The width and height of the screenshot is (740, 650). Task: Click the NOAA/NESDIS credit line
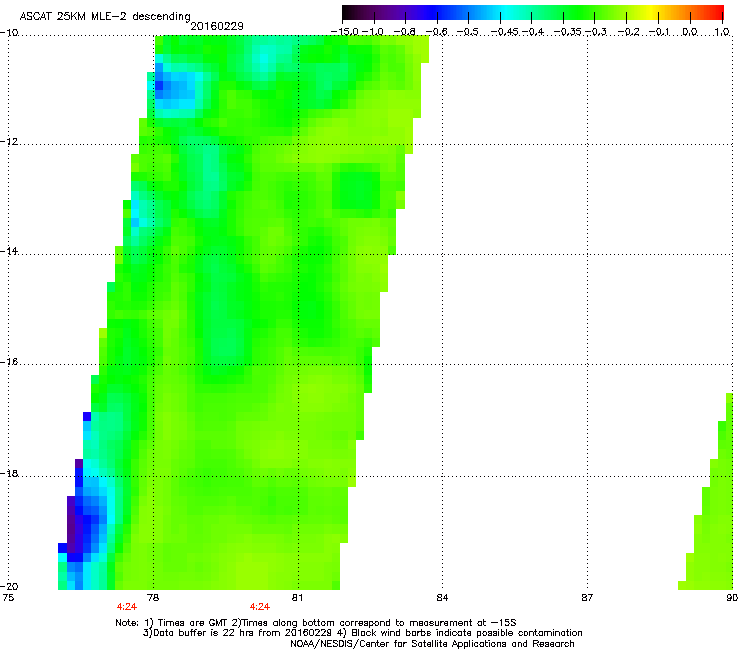(432, 644)
